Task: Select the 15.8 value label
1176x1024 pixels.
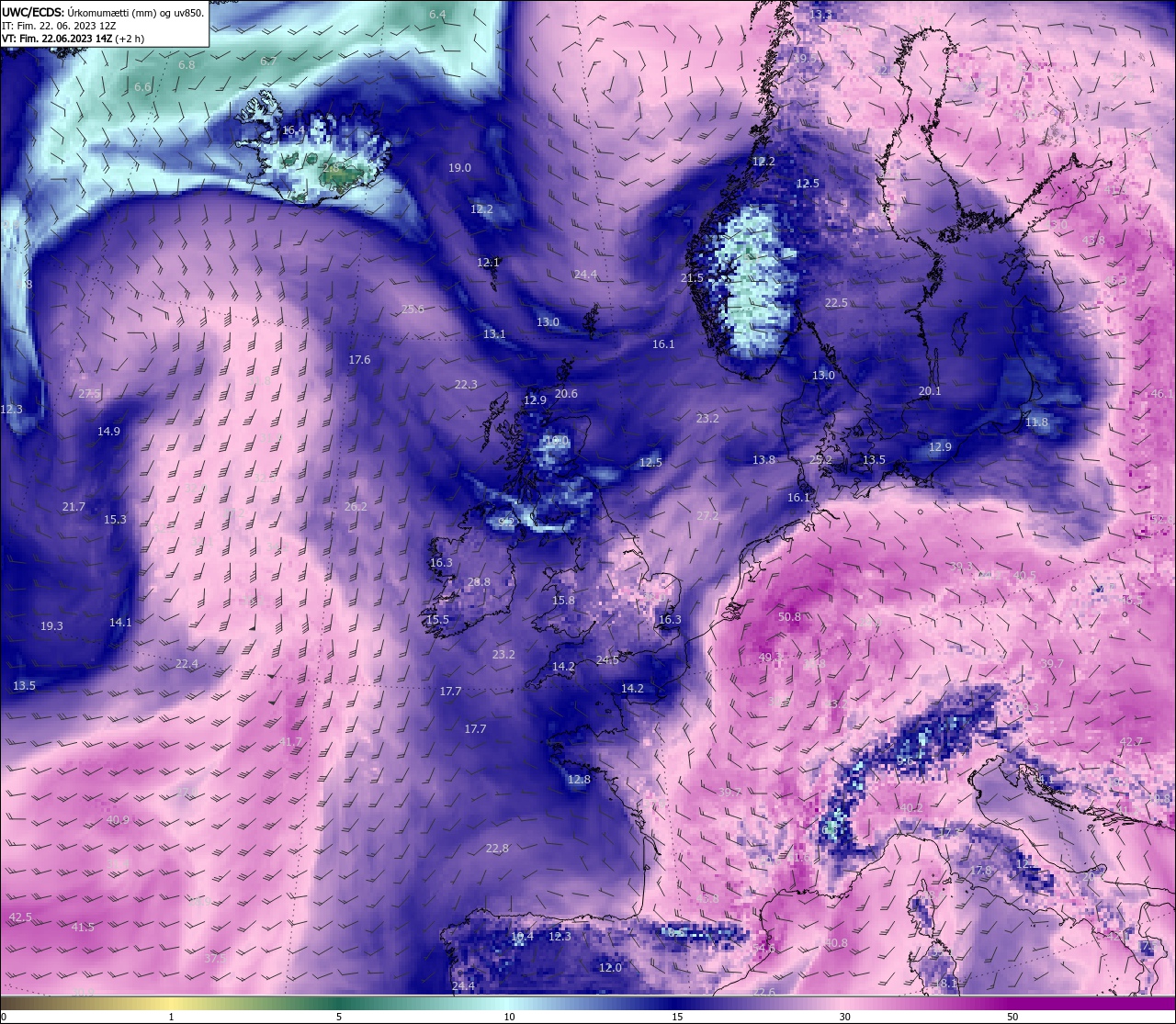Action: (563, 601)
